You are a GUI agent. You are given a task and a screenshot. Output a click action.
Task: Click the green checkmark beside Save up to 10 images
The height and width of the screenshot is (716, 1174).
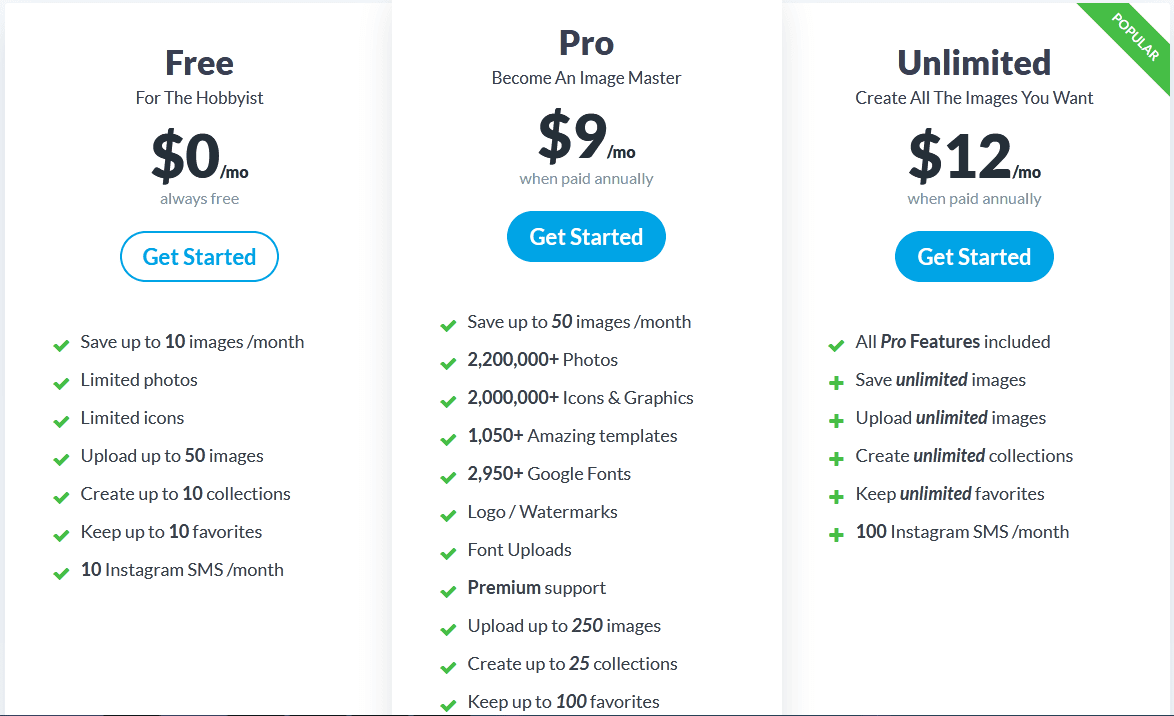[x=61, y=343]
